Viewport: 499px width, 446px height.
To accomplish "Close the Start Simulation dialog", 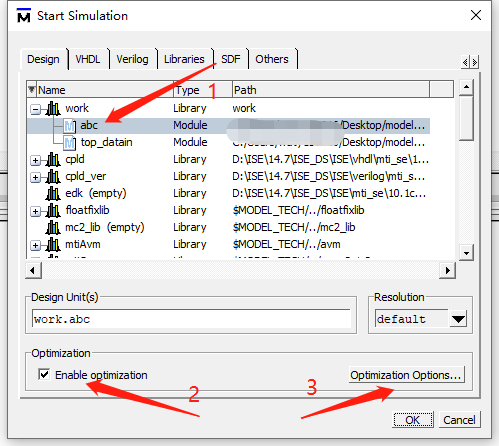I will [476, 15].
